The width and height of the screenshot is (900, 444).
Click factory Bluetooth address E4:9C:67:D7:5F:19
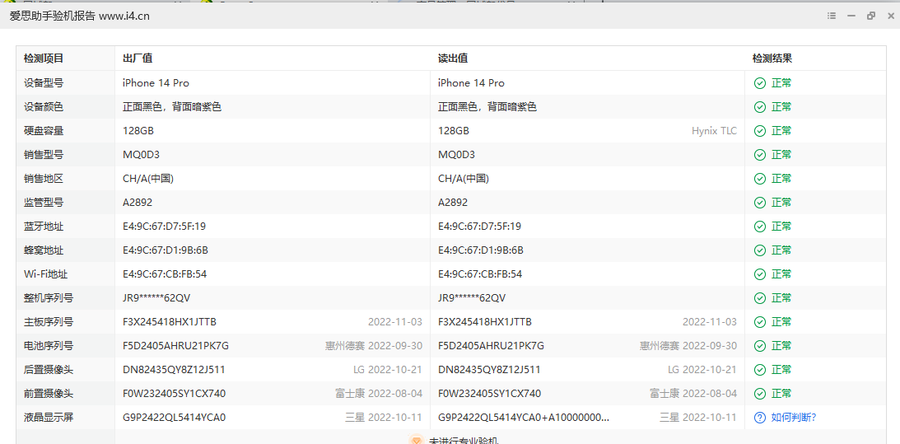[x=164, y=227]
